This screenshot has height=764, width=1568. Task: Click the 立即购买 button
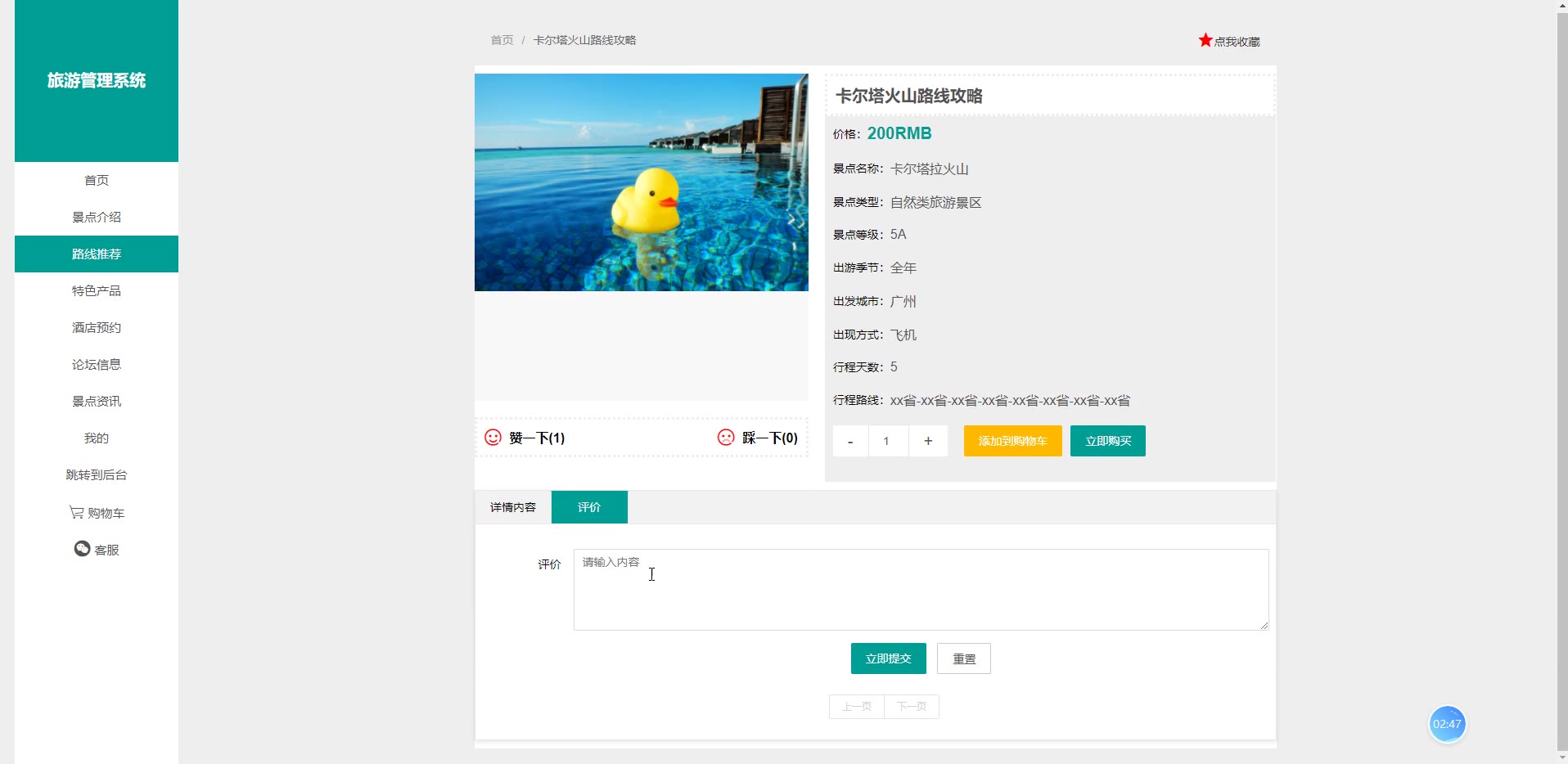pyautogui.click(x=1107, y=441)
